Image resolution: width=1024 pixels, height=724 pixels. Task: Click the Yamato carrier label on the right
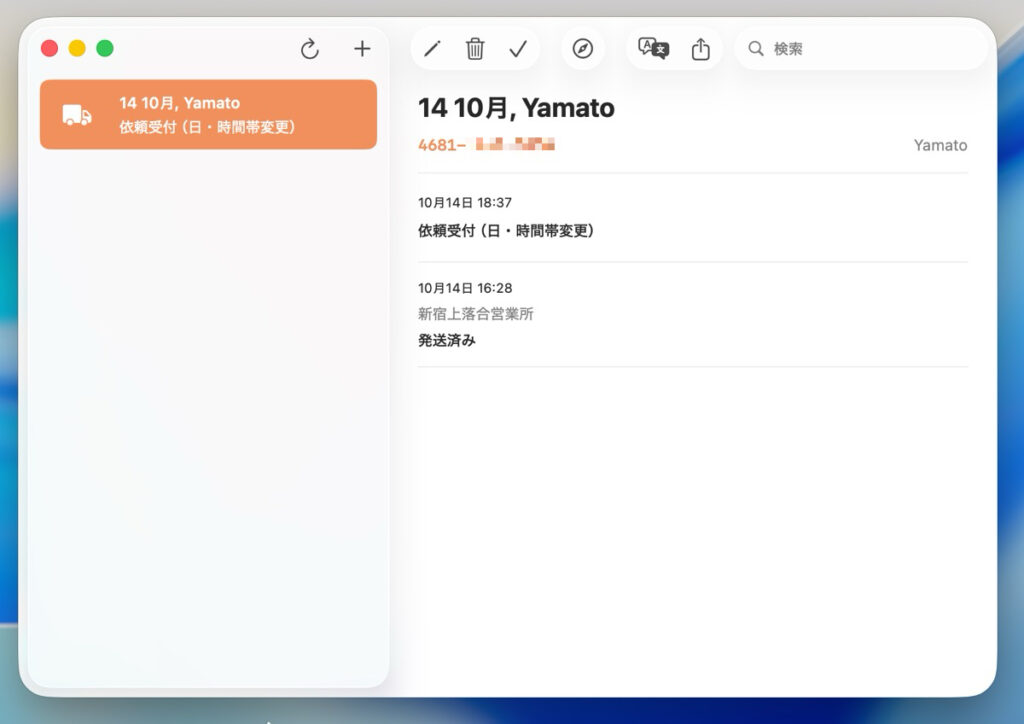pos(940,146)
